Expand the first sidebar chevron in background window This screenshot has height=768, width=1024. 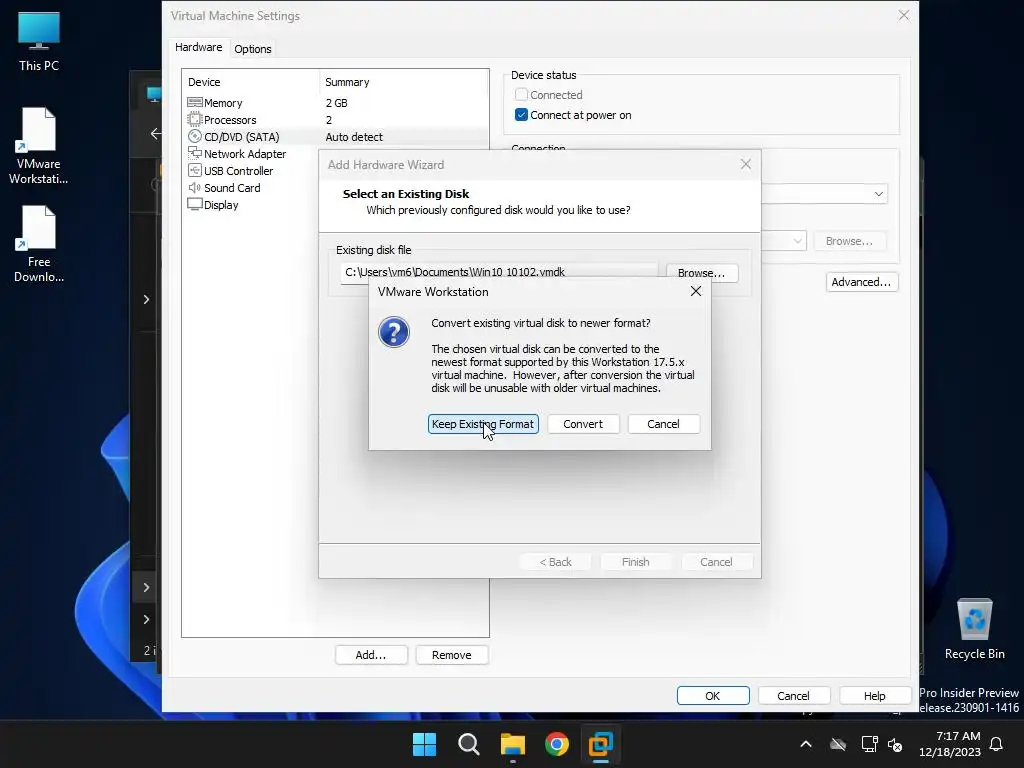pos(146,299)
